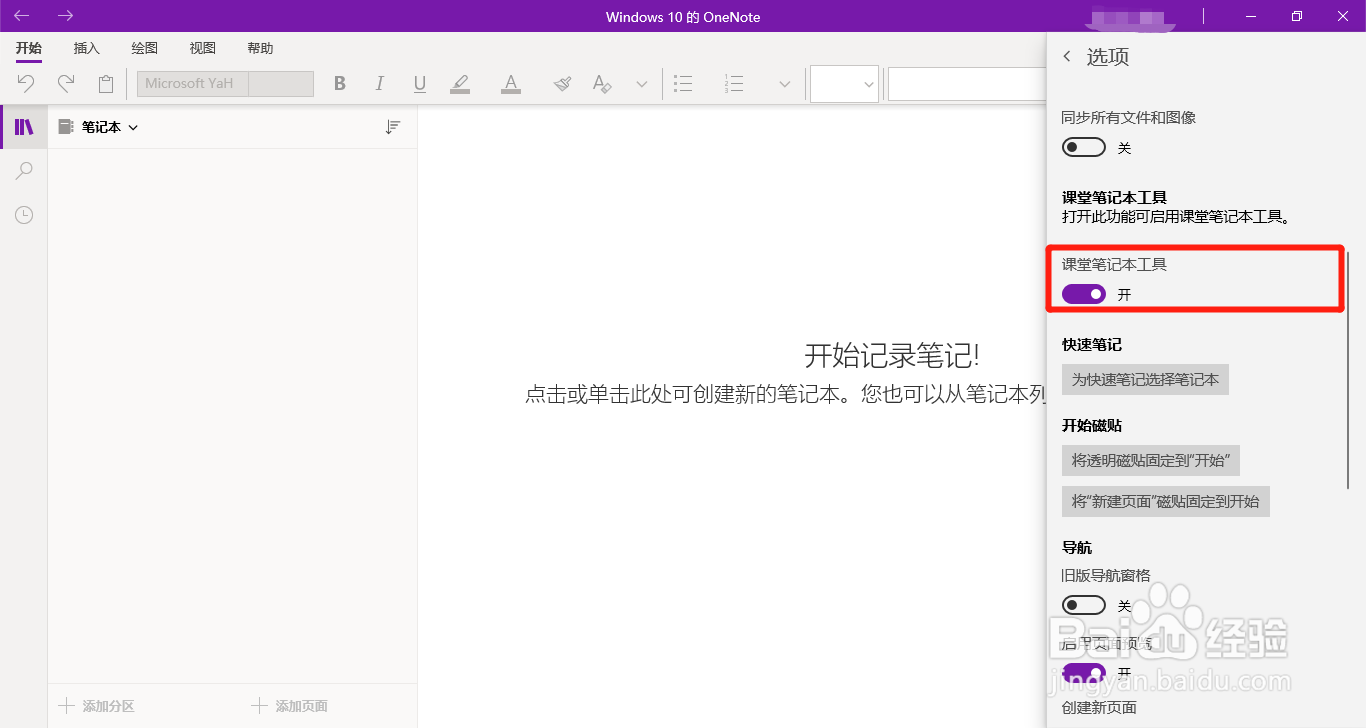This screenshot has width=1366, height=728.
Task: Open recent notes clock icon
Action: click(24, 215)
